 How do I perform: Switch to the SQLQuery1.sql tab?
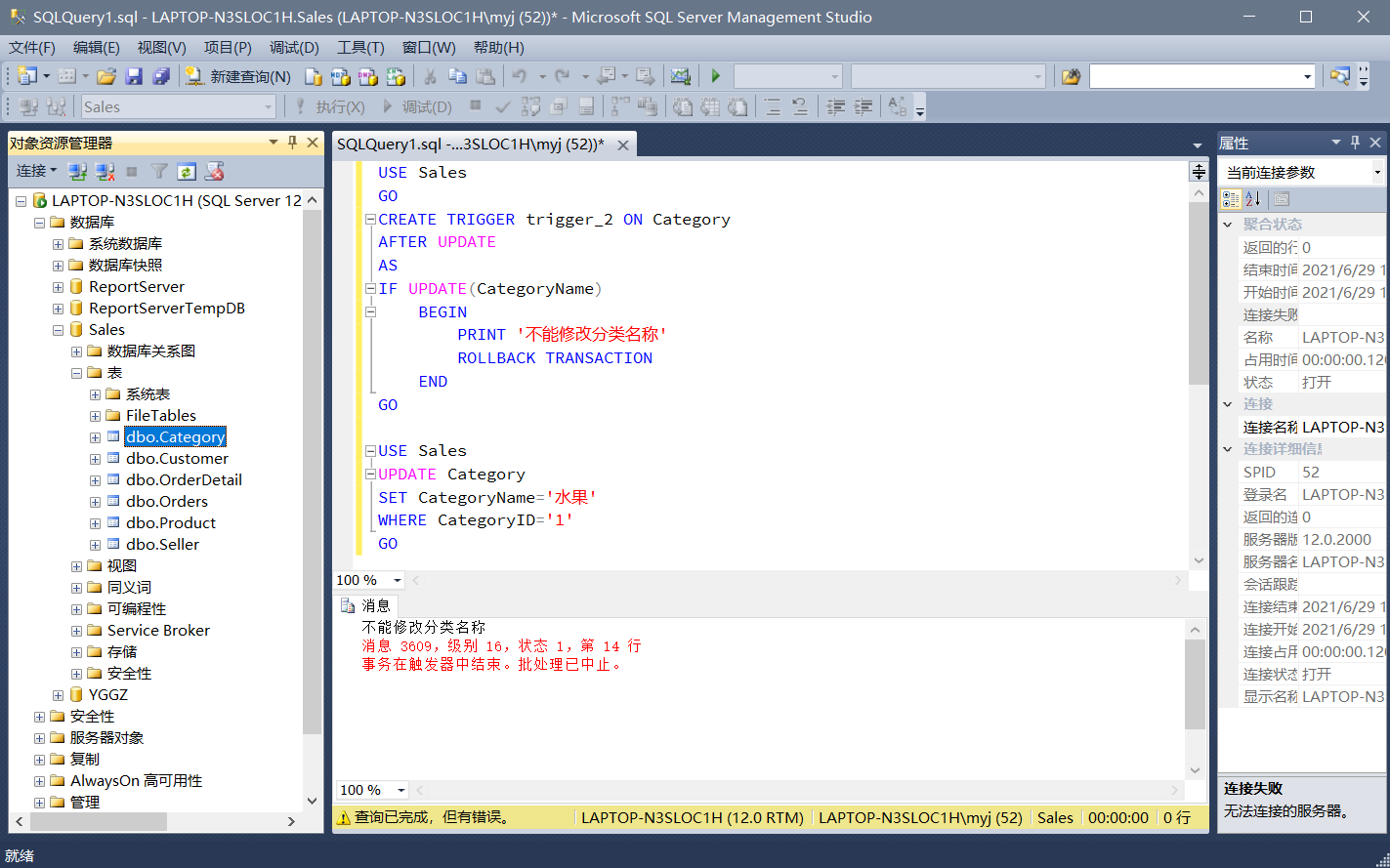click(x=471, y=145)
